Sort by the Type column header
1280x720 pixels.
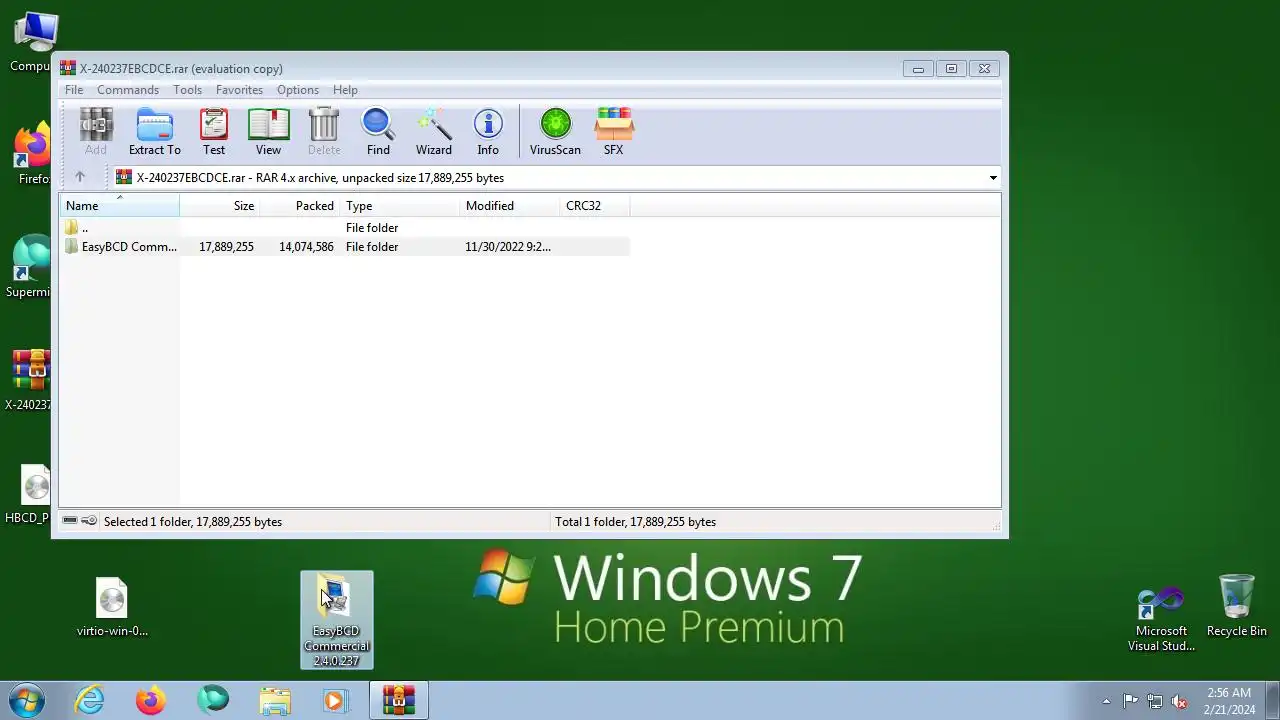tap(400, 205)
